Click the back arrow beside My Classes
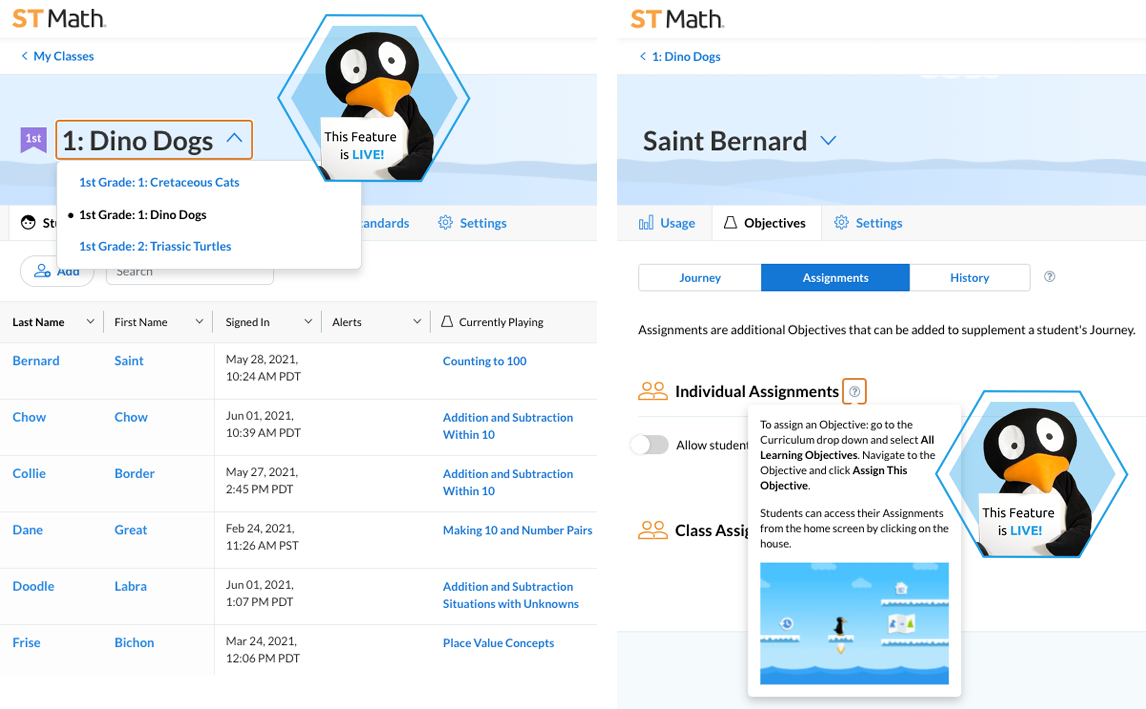 [24, 56]
